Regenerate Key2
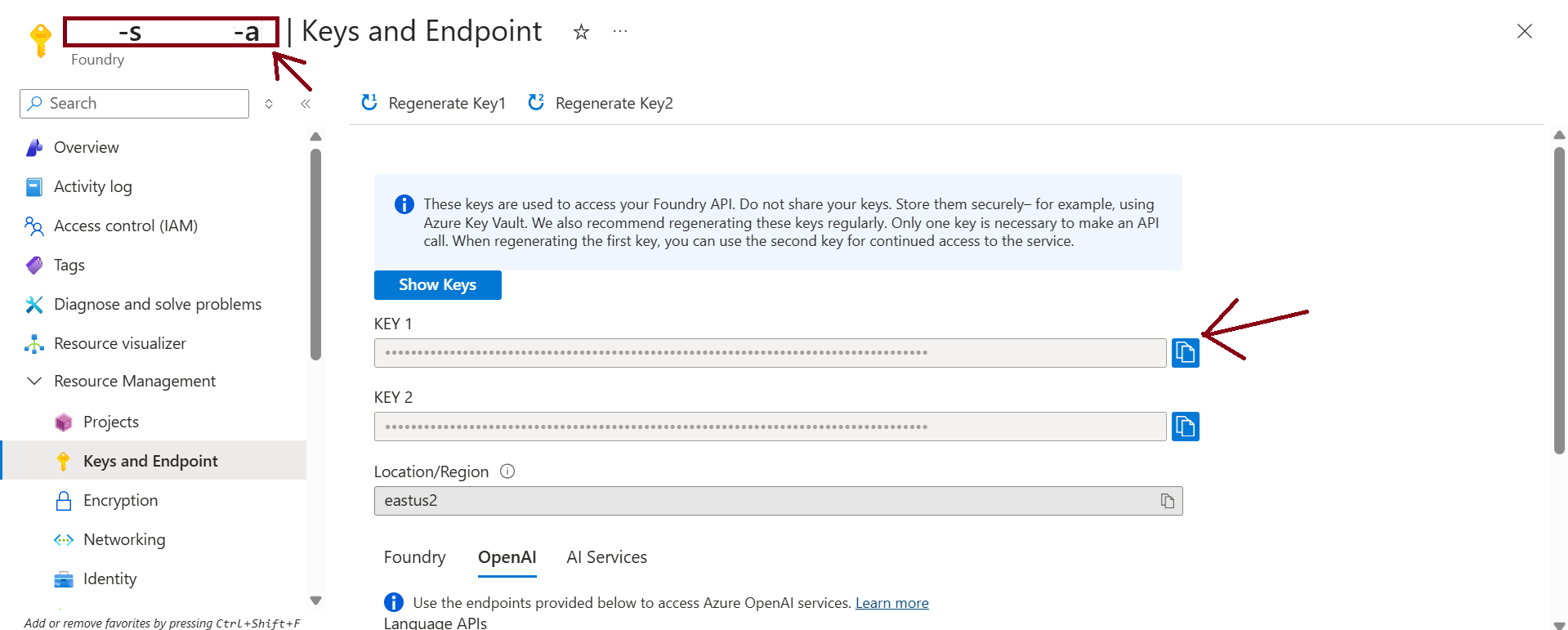The width and height of the screenshot is (1568, 630). 601,103
